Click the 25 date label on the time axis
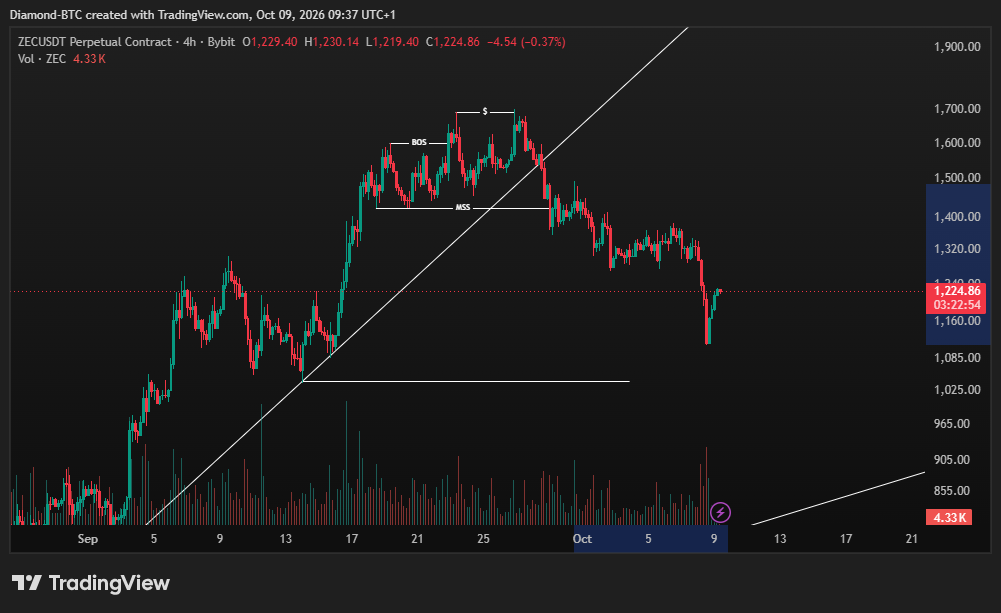1001x613 pixels. [x=483, y=539]
